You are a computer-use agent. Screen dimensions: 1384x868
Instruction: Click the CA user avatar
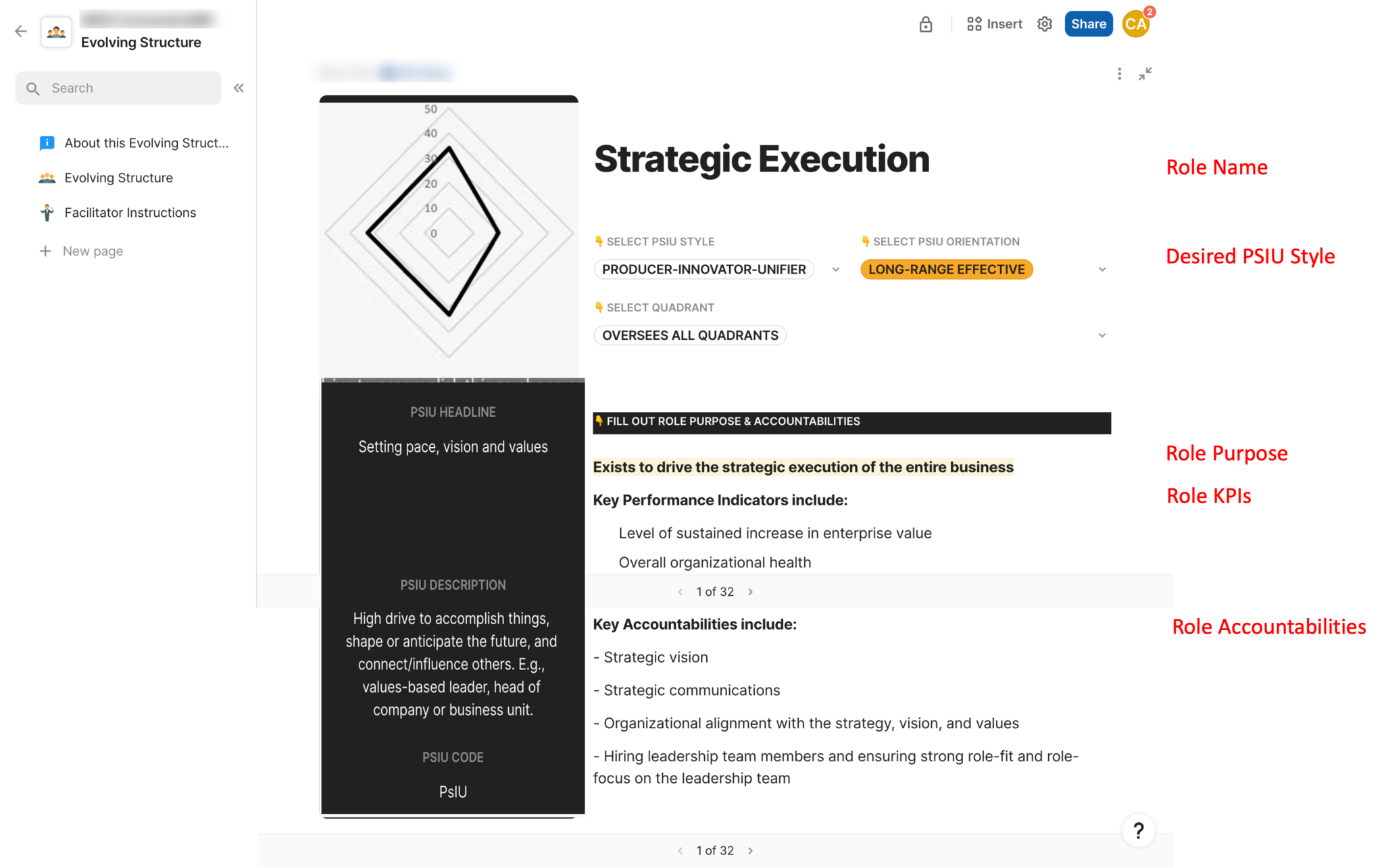tap(1136, 24)
